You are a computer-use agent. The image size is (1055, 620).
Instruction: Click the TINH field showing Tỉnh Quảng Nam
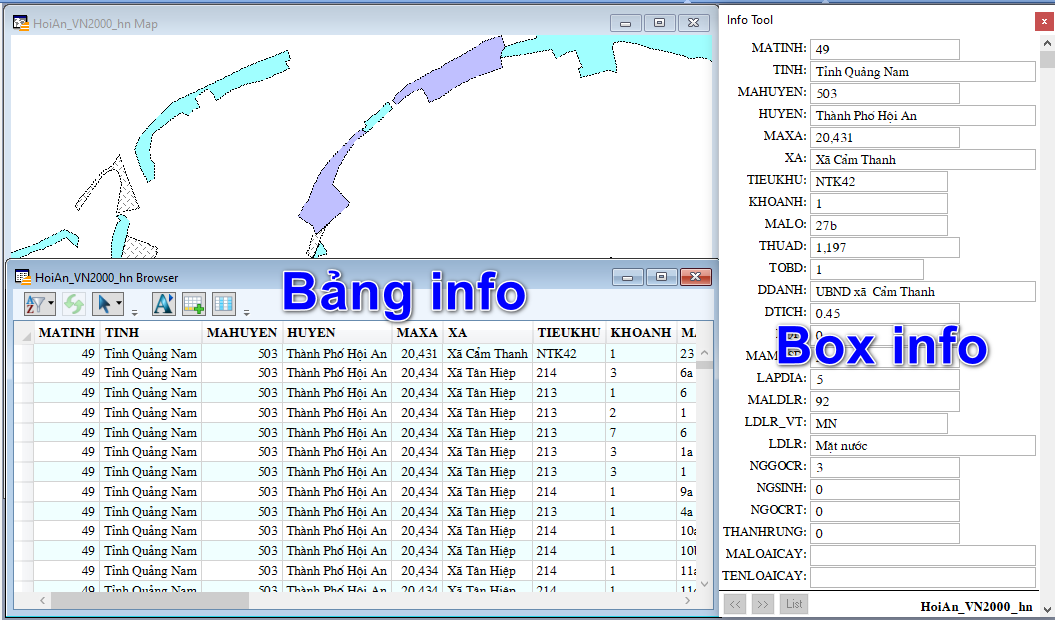[922, 71]
